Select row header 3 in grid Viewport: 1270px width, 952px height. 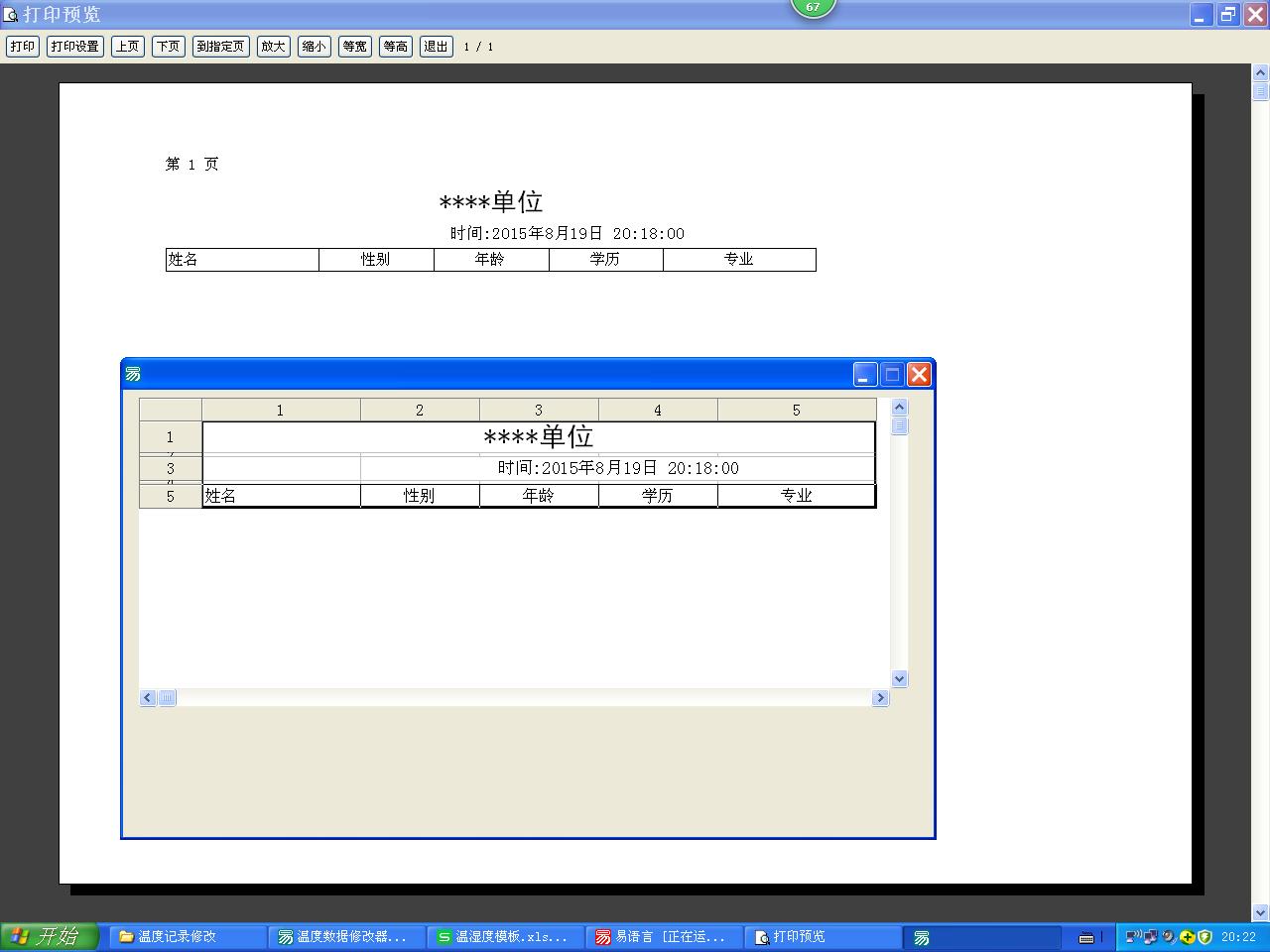(171, 468)
